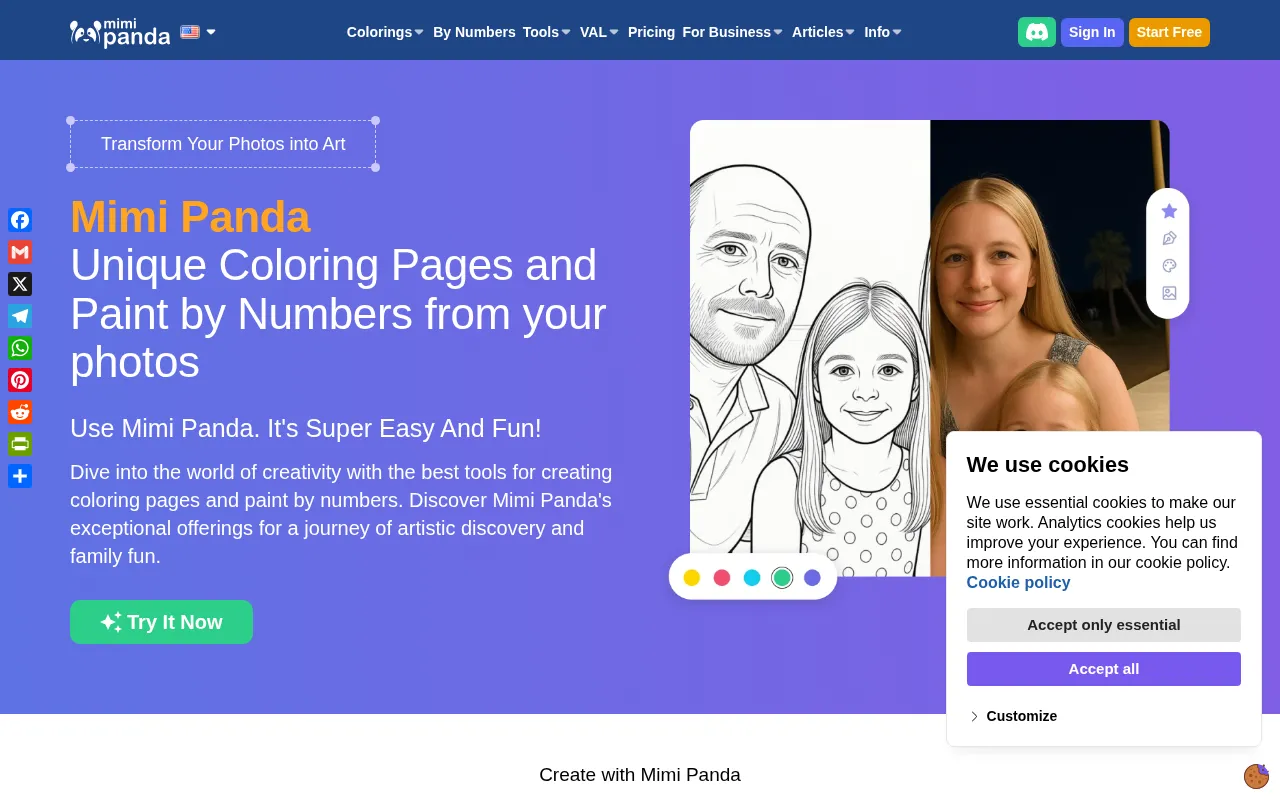The width and height of the screenshot is (1280, 800).
Task: Open the Mimi Panda logo homepage
Action: (120, 33)
